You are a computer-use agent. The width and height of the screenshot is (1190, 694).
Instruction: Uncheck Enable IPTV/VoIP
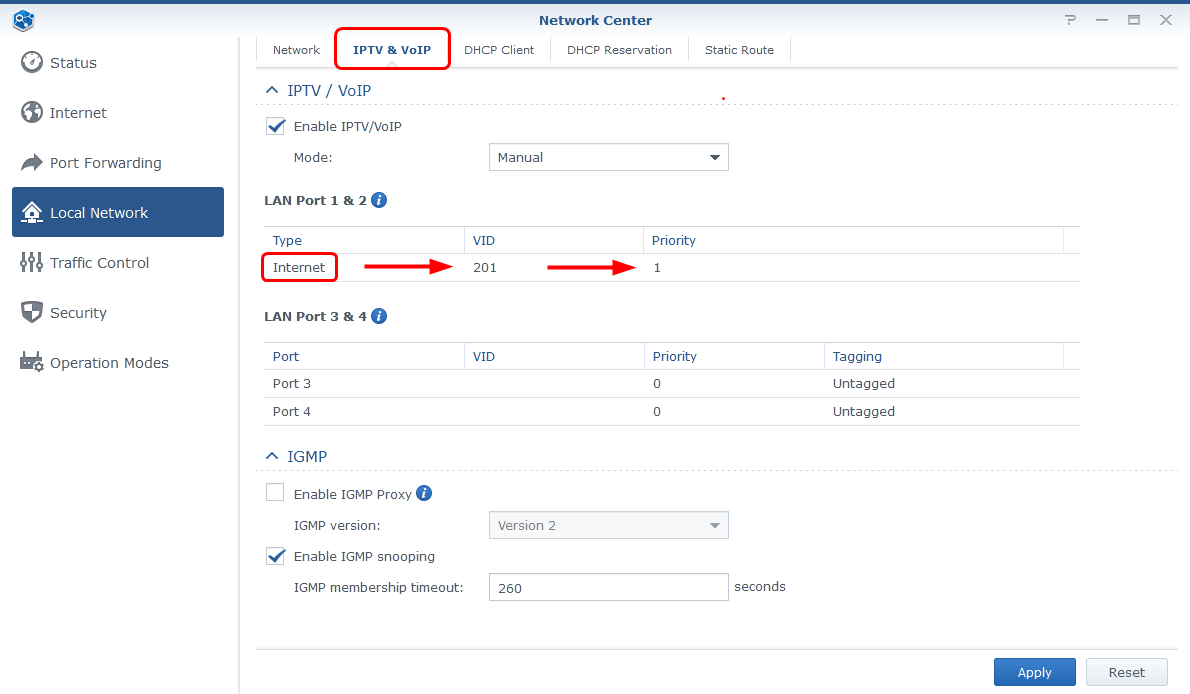(275, 126)
